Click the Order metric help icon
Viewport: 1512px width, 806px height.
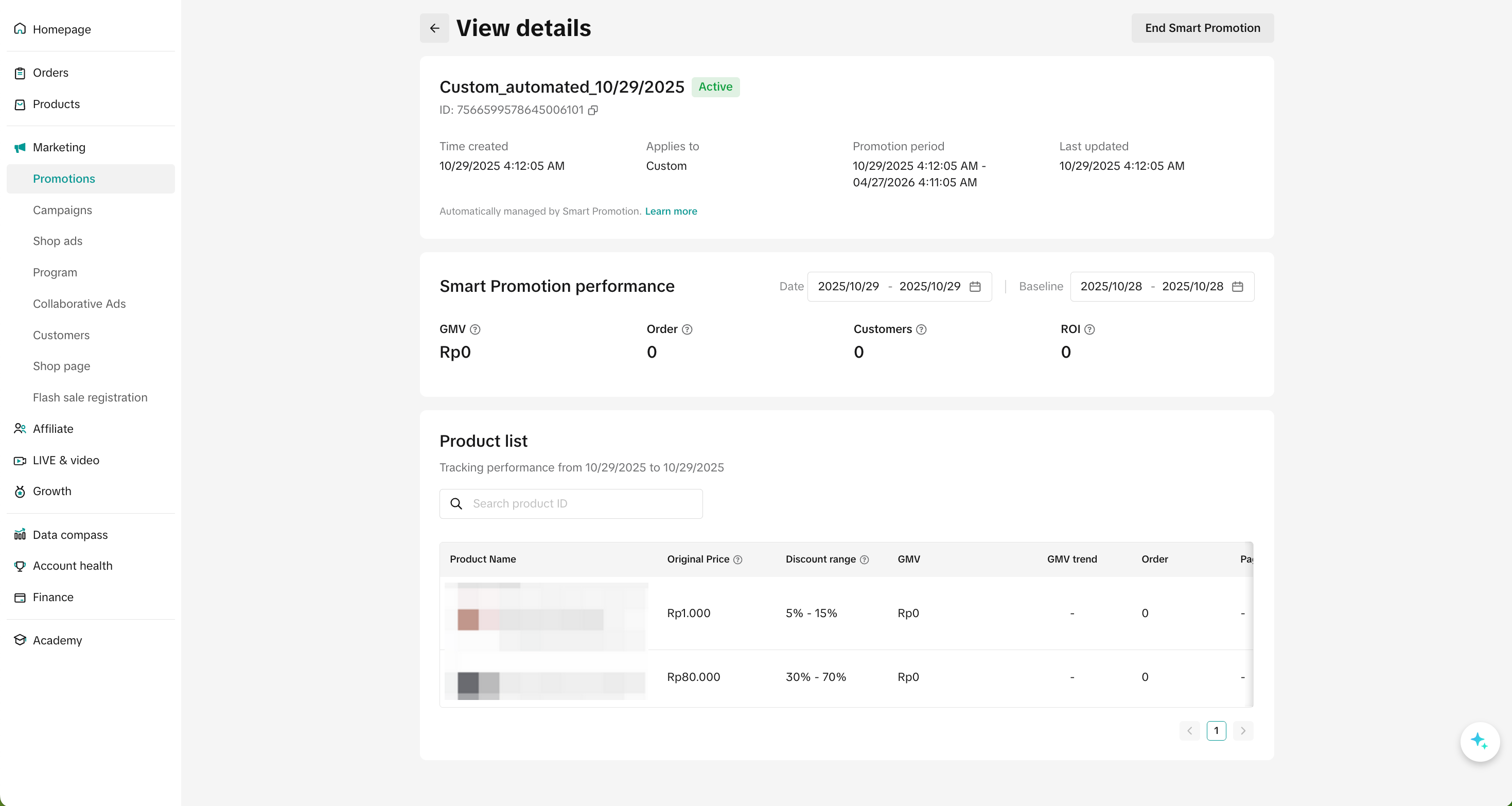click(688, 329)
